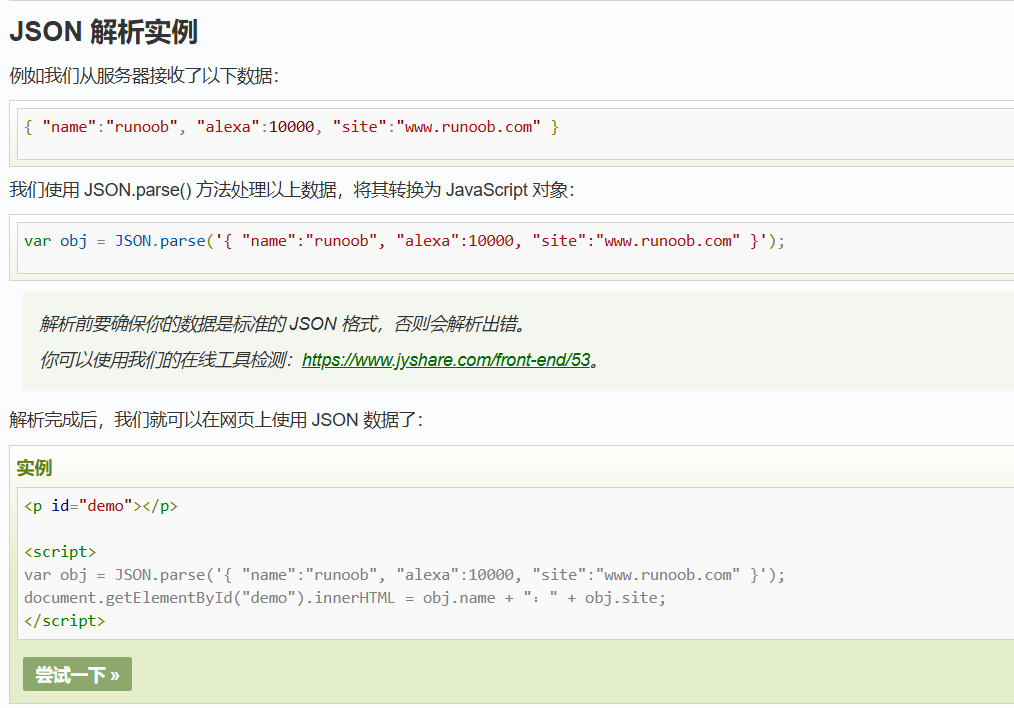Click the received JSON data code line
The height and width of the screenshot is (708, 1014).
click(x=291, y=127)
